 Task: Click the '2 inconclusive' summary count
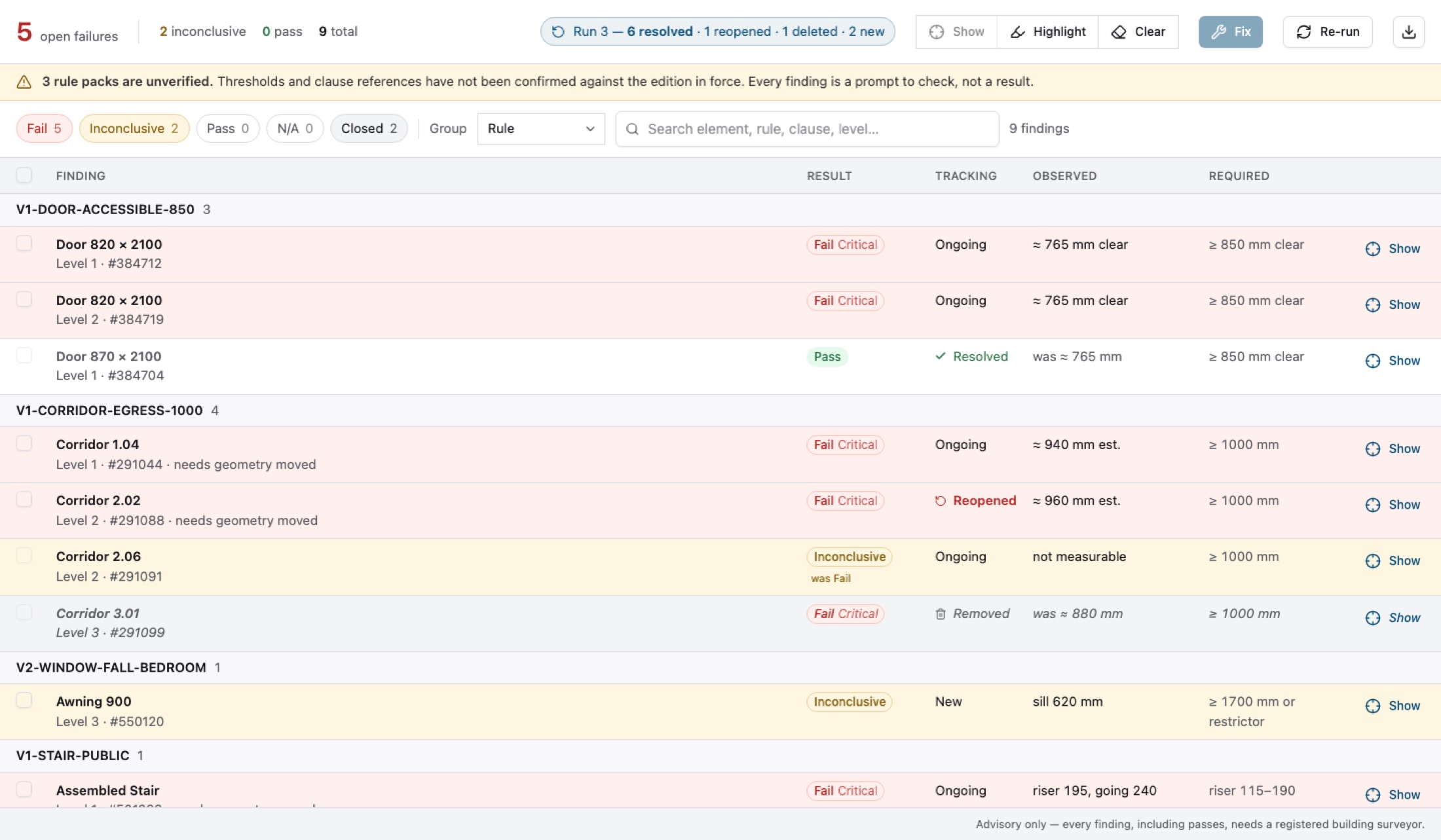[x=202, y=31]
